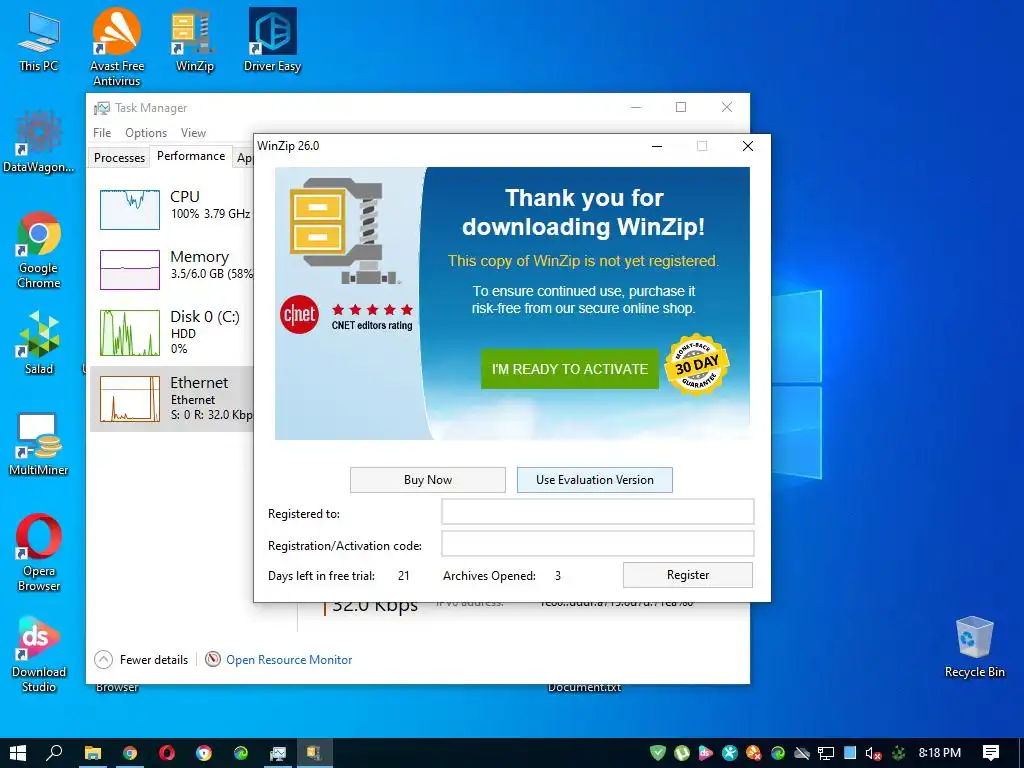Image resolution: width=1024 pixels, height=768 pixels.
Task: Open the Driver Easy desktop shortcut
Action: [x=272, y=40]
